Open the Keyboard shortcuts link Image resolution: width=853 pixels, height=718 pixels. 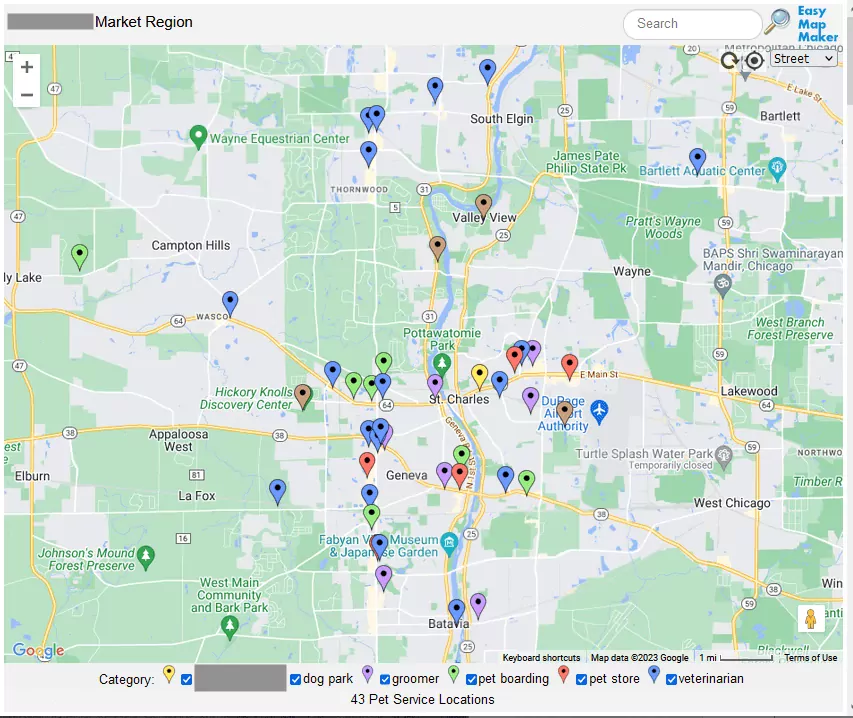541,658
